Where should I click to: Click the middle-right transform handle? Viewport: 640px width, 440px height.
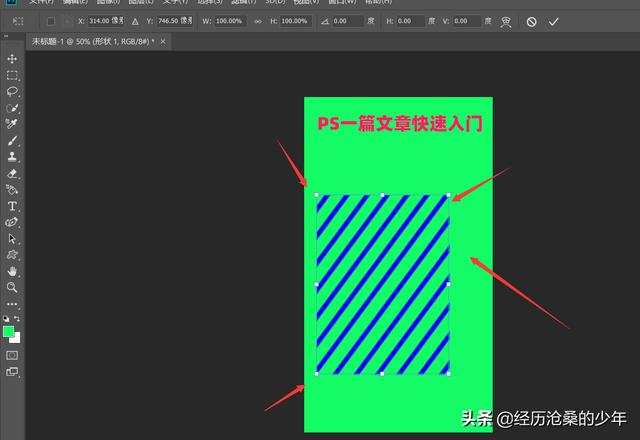coord(449,284)
